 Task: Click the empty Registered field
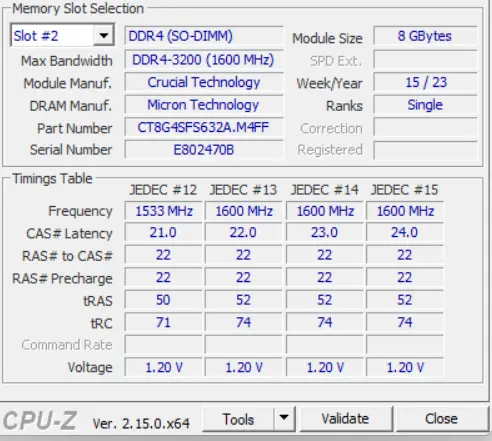(x=425, y=150)
